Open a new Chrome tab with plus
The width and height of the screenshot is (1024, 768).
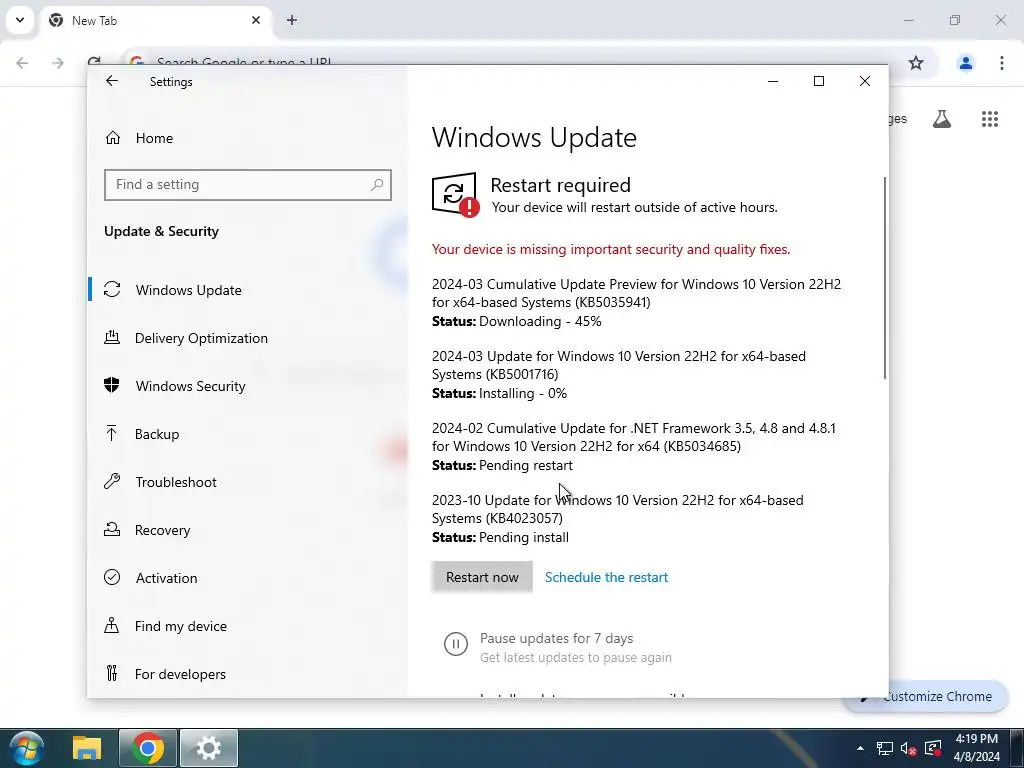(292, 20)
